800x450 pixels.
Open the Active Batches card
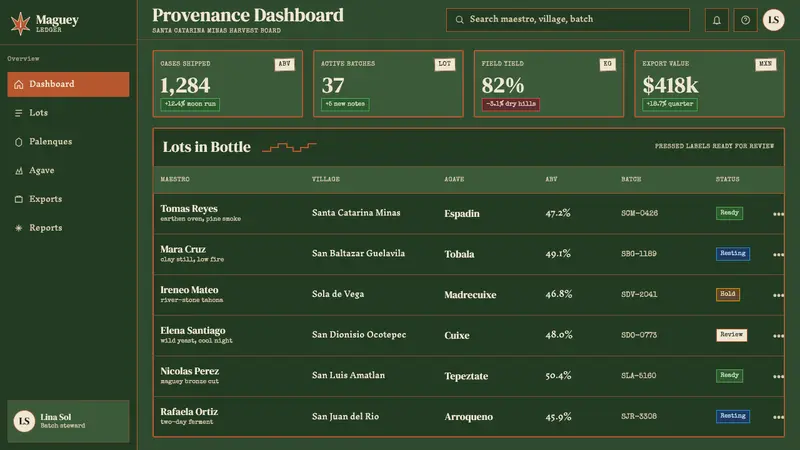(388, 84)
